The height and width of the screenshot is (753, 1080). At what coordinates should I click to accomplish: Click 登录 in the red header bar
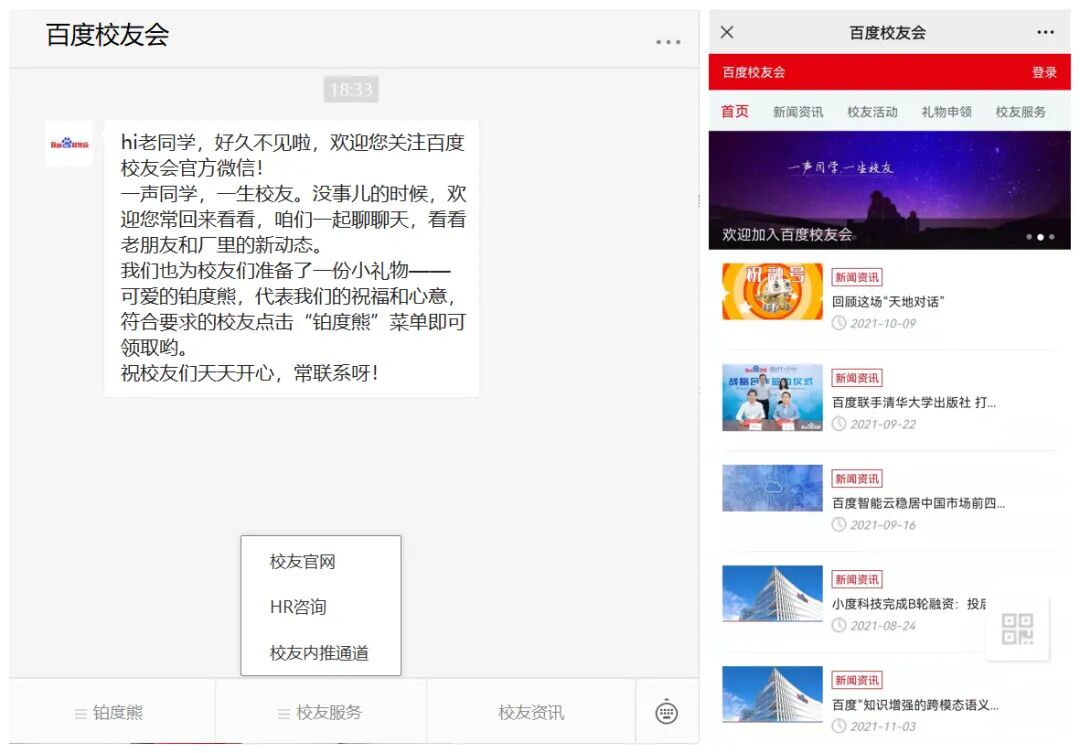tap(1044, 72)
